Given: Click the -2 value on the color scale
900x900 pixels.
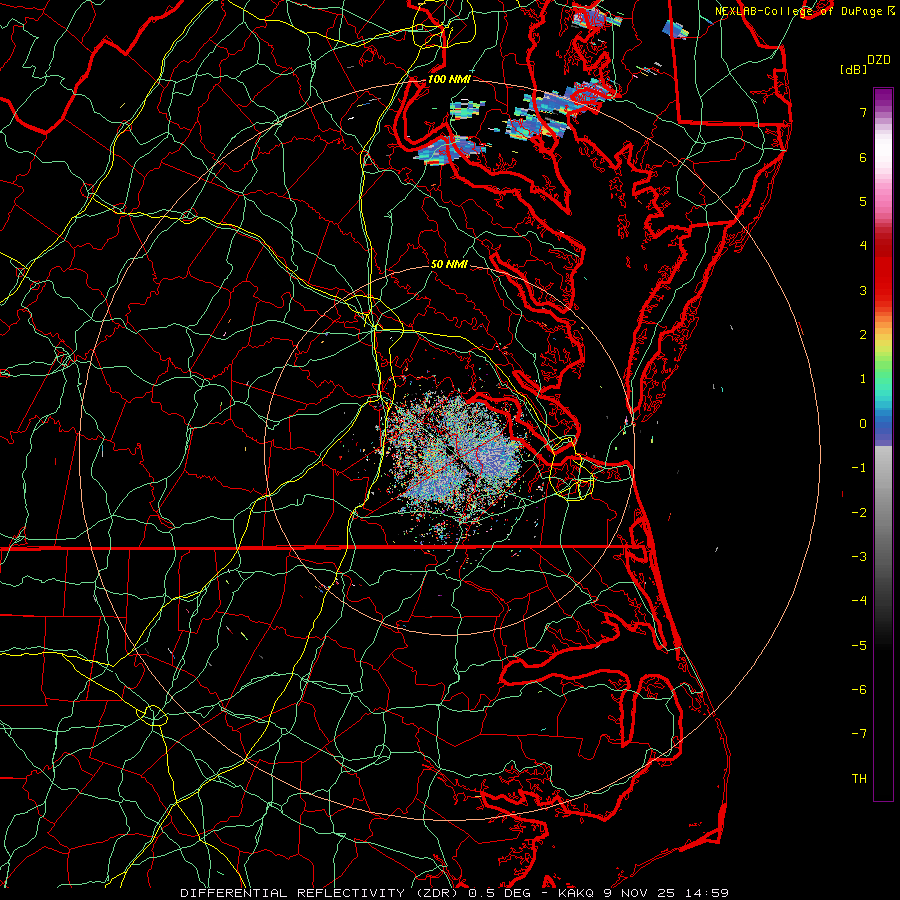Looking at the screenshot, I should click(x=859, y=513).
